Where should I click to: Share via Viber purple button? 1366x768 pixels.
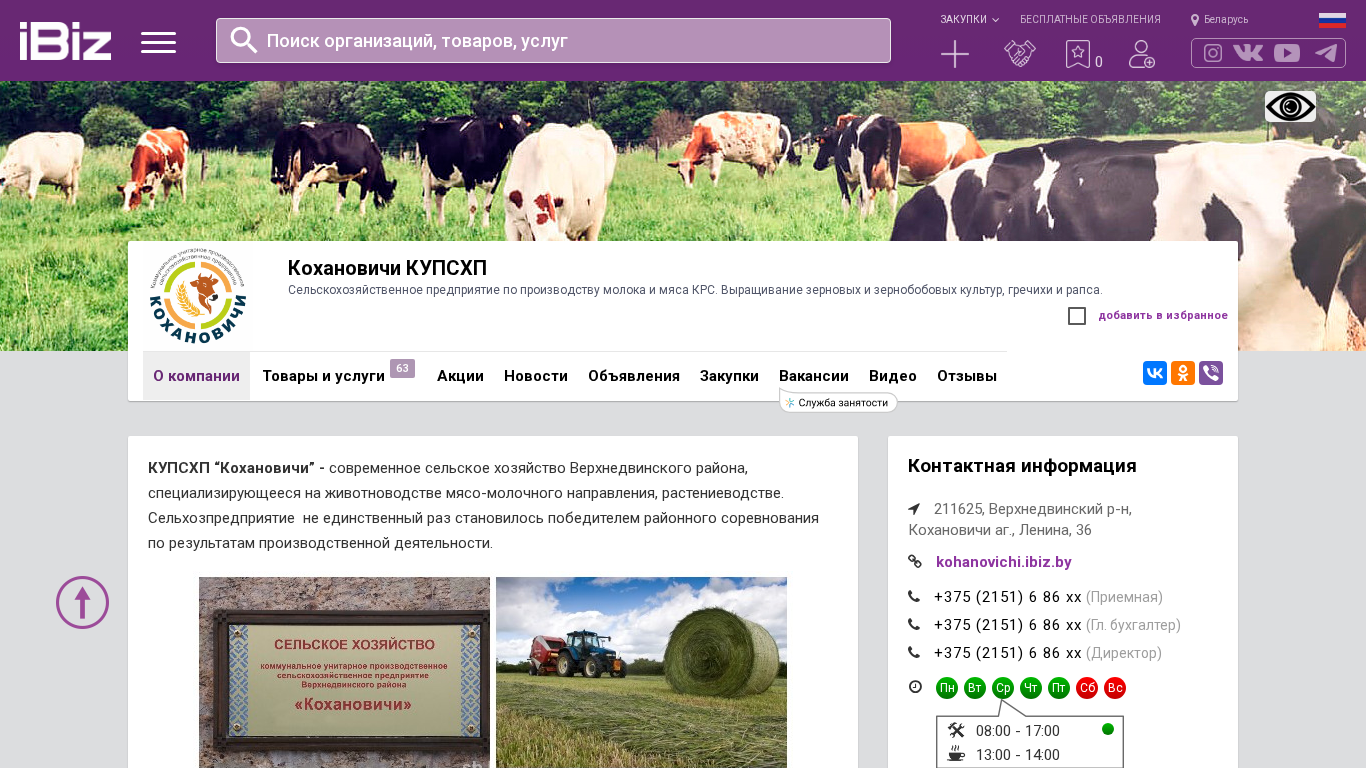[1211, 373]
